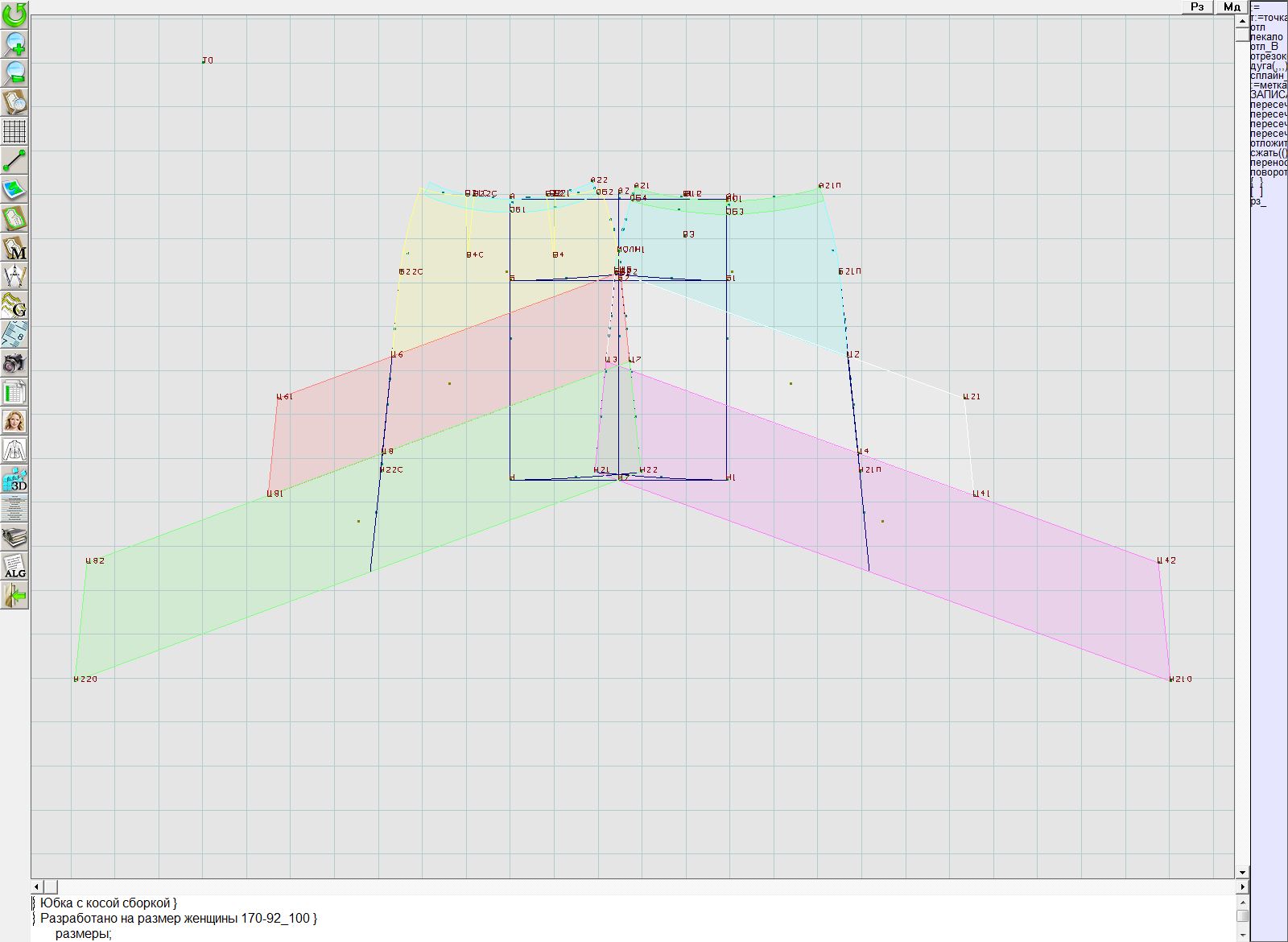Click the pattern piece M icon
This screenshot has height=942, width=1288.
coord(14,247)
